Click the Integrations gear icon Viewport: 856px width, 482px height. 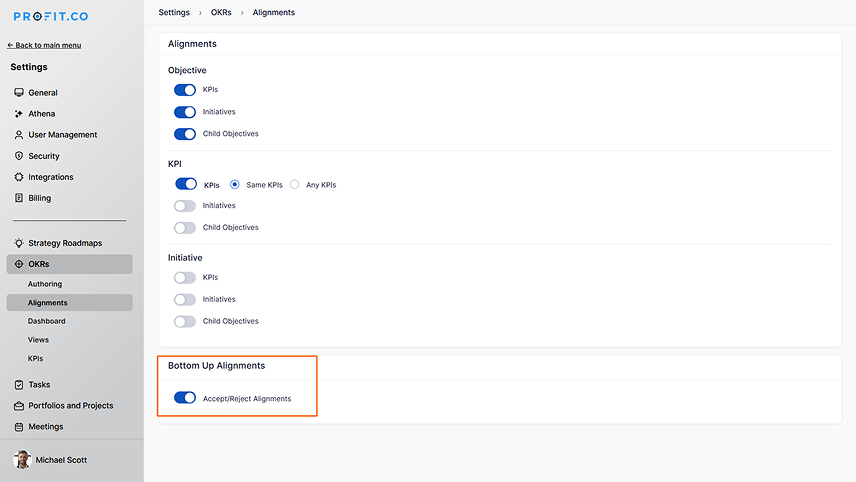19,177
